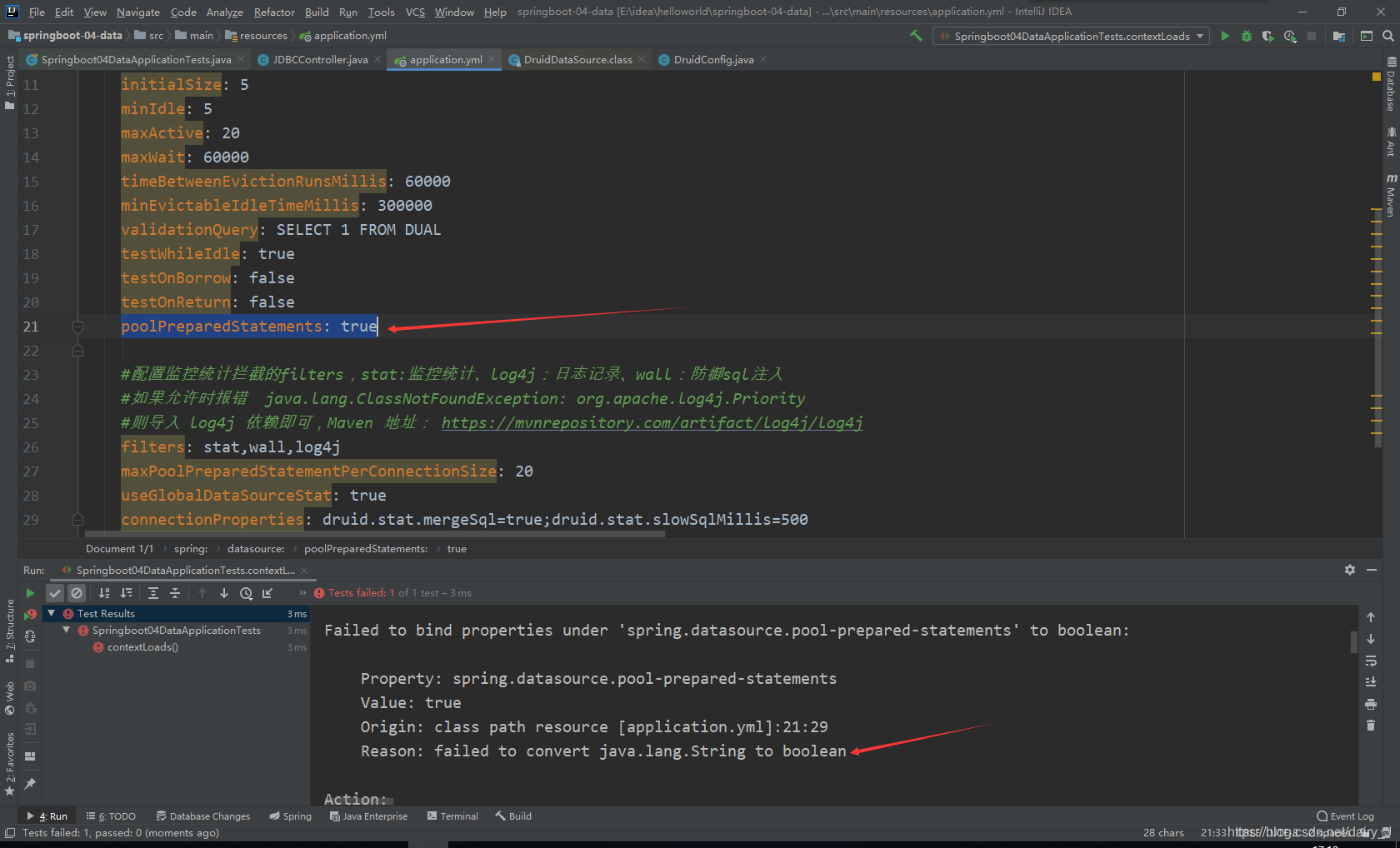Open the File menu
The width and height of the screenshot is (1400, 848).
point(37,12)
